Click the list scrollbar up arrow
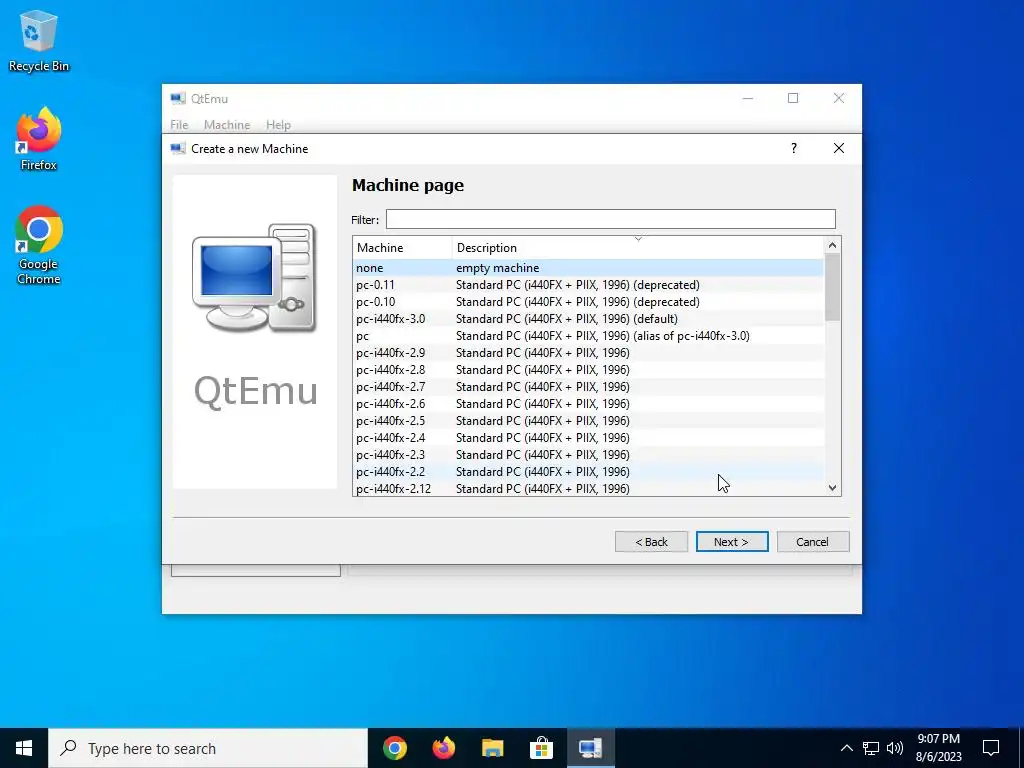The height and width of the screenshot is (768, 1024). (832, 245)
